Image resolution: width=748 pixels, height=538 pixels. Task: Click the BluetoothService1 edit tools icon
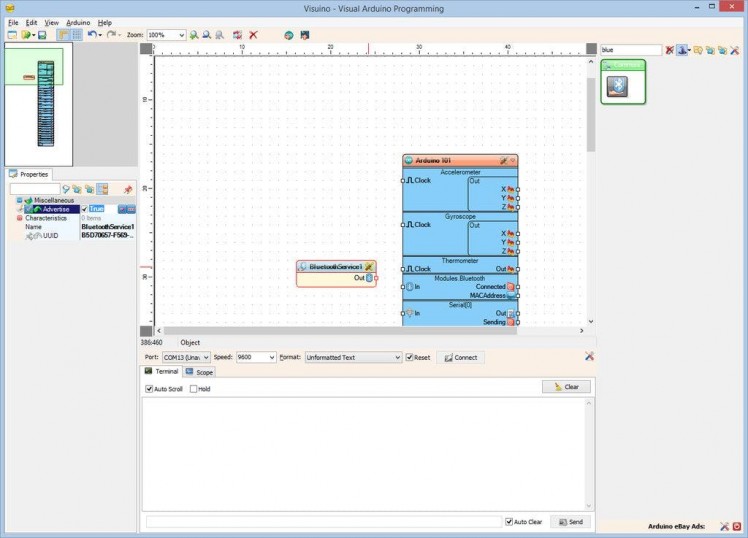point(369,267)
